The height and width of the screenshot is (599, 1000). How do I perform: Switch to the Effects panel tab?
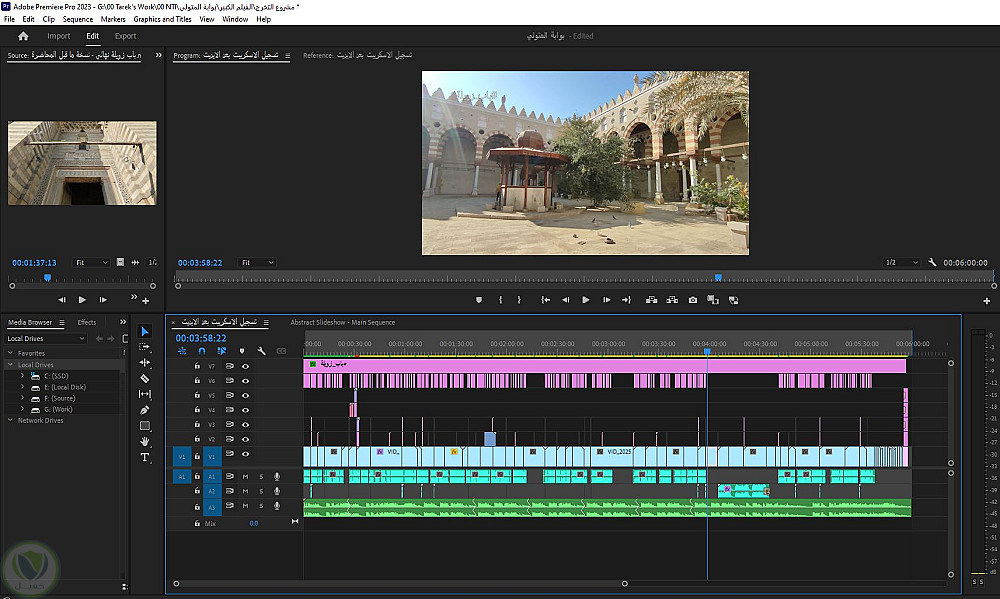pyautogui.click(x=87, y=322)
